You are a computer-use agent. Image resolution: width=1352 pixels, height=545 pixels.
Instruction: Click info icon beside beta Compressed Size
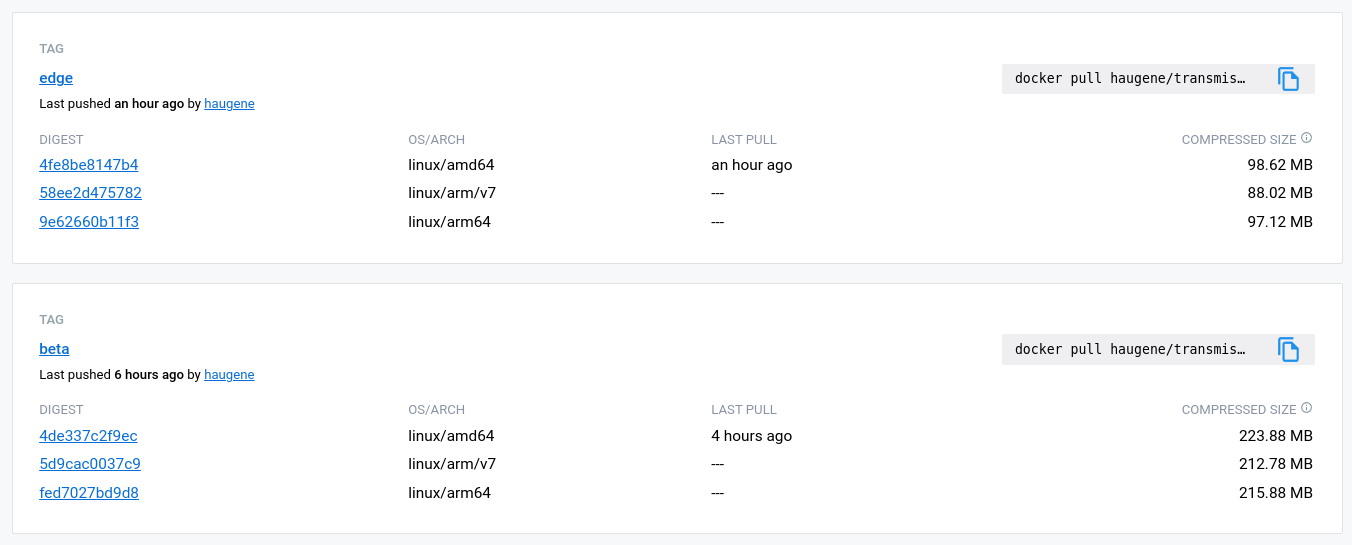[1307, 409]
